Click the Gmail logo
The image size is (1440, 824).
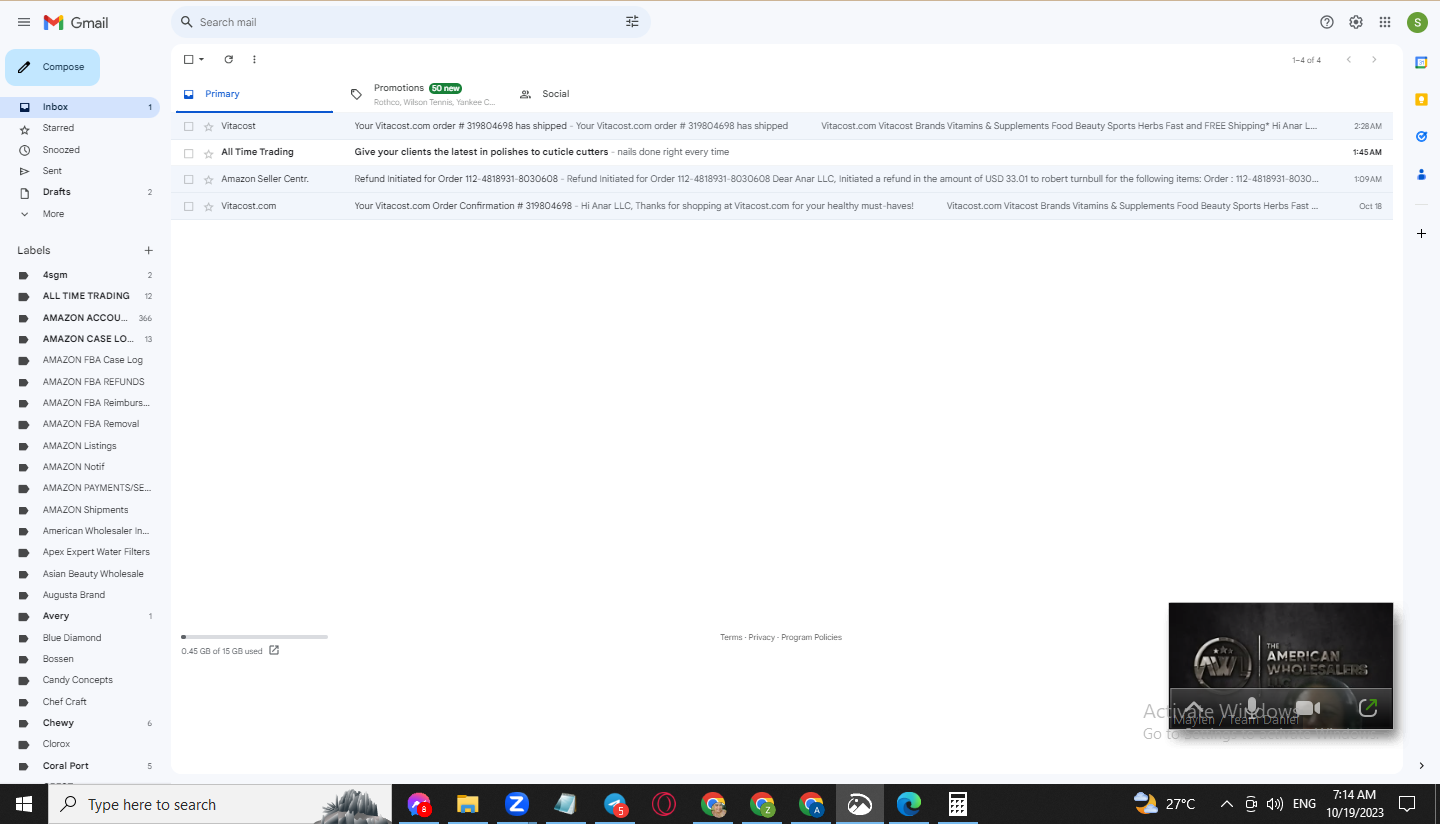click(76, 22)
